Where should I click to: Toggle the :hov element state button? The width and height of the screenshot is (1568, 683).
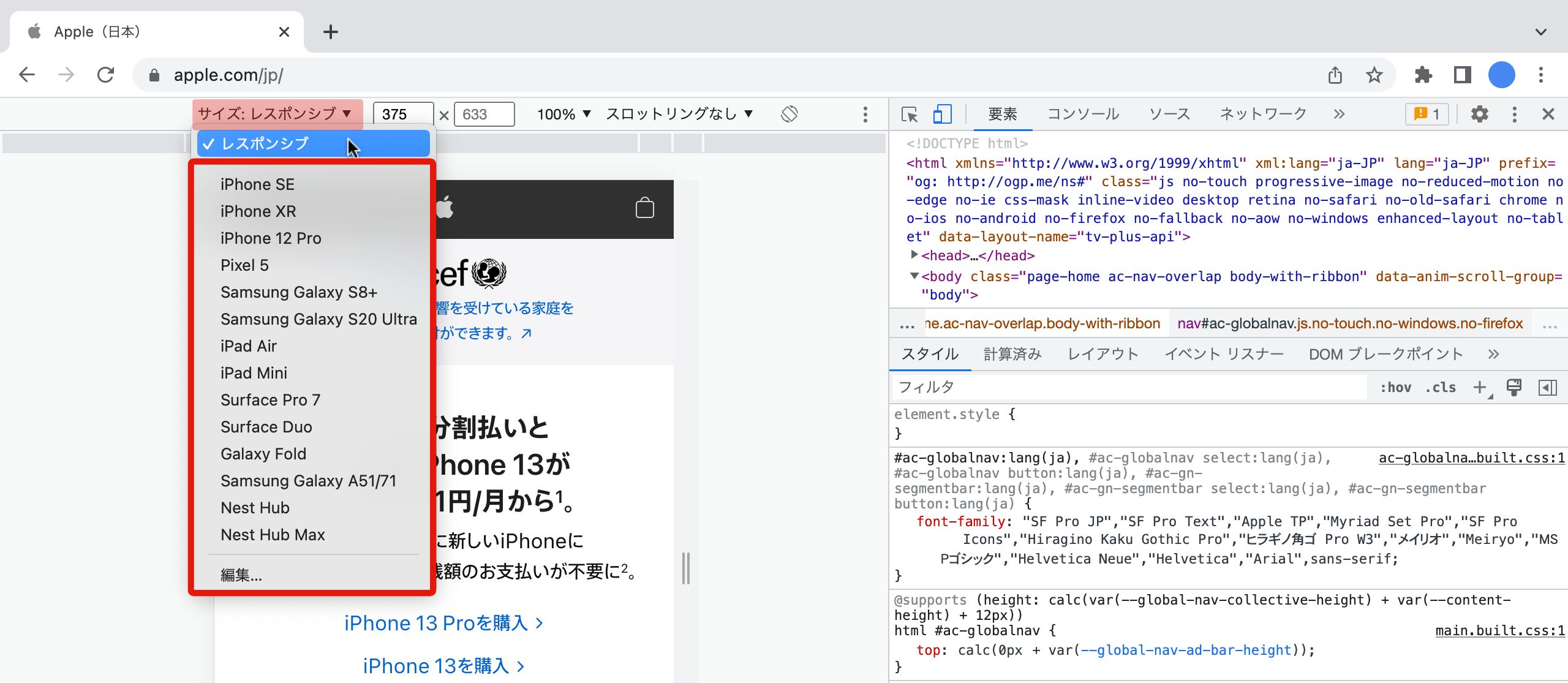1396,387
